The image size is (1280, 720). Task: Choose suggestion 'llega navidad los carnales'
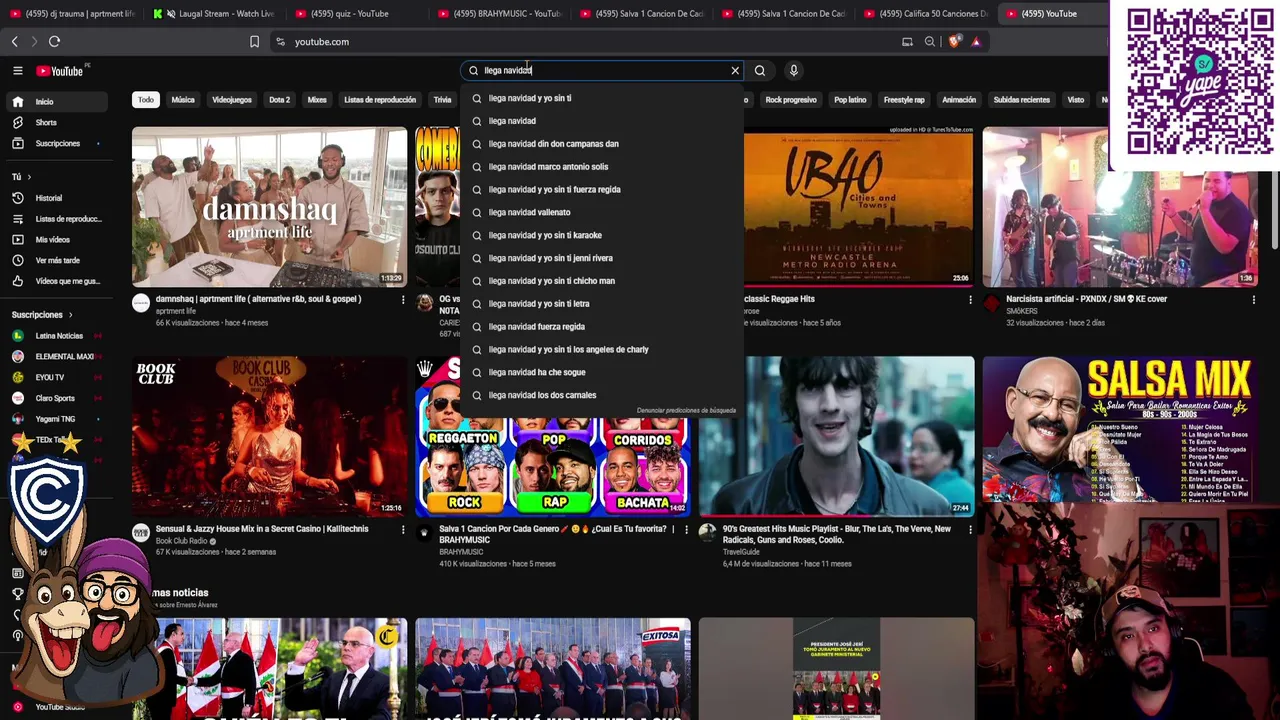click(602, 395)
